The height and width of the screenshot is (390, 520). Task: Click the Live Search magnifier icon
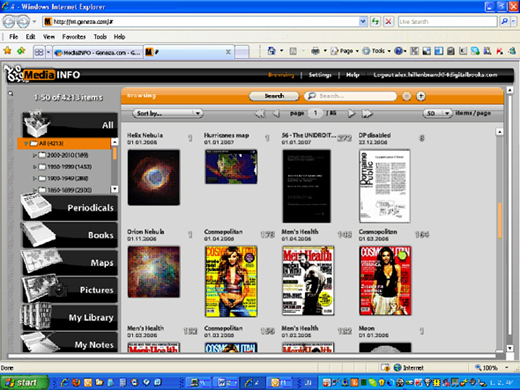(504, 22)
